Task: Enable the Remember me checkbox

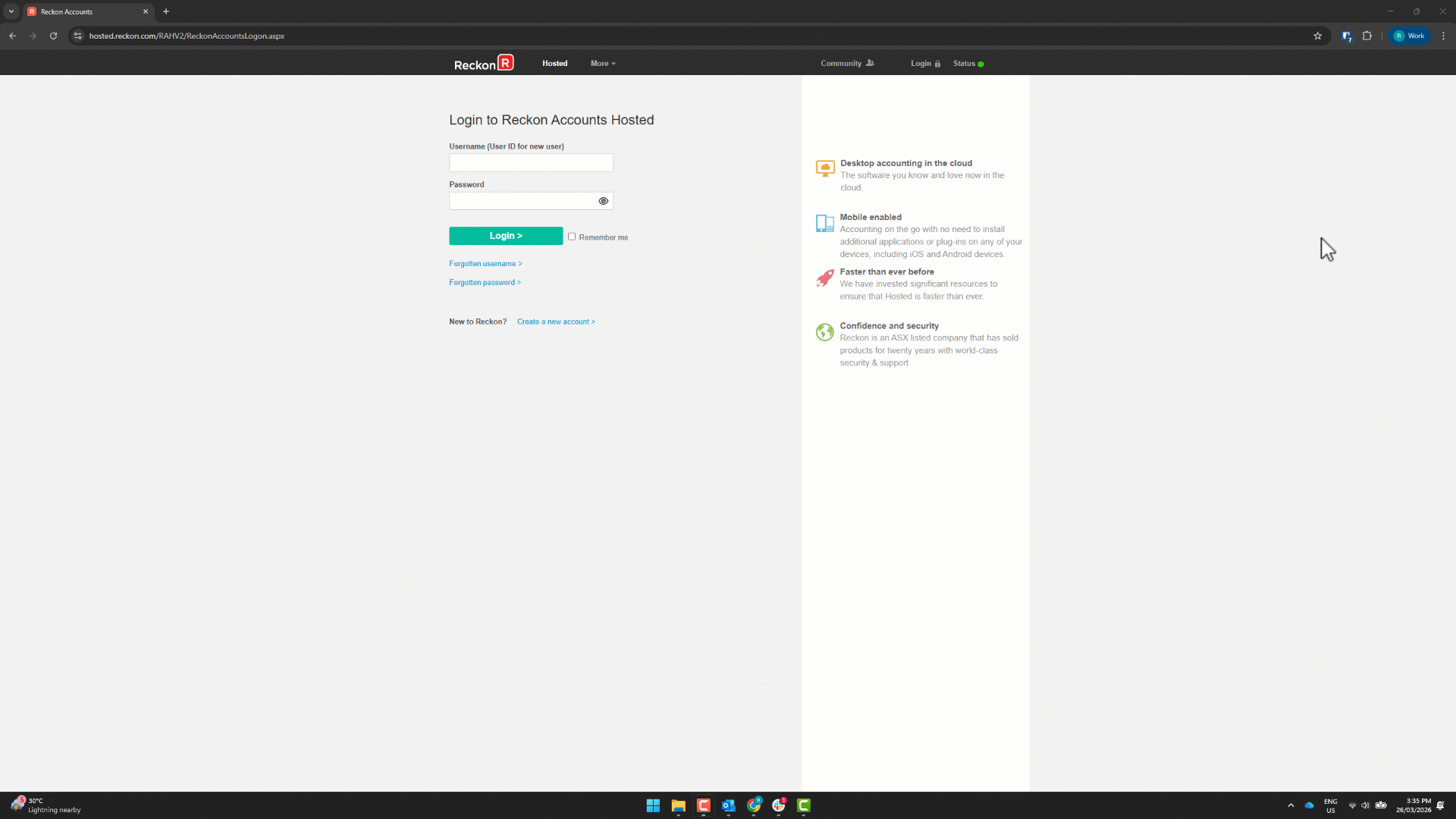Action: 572,237
